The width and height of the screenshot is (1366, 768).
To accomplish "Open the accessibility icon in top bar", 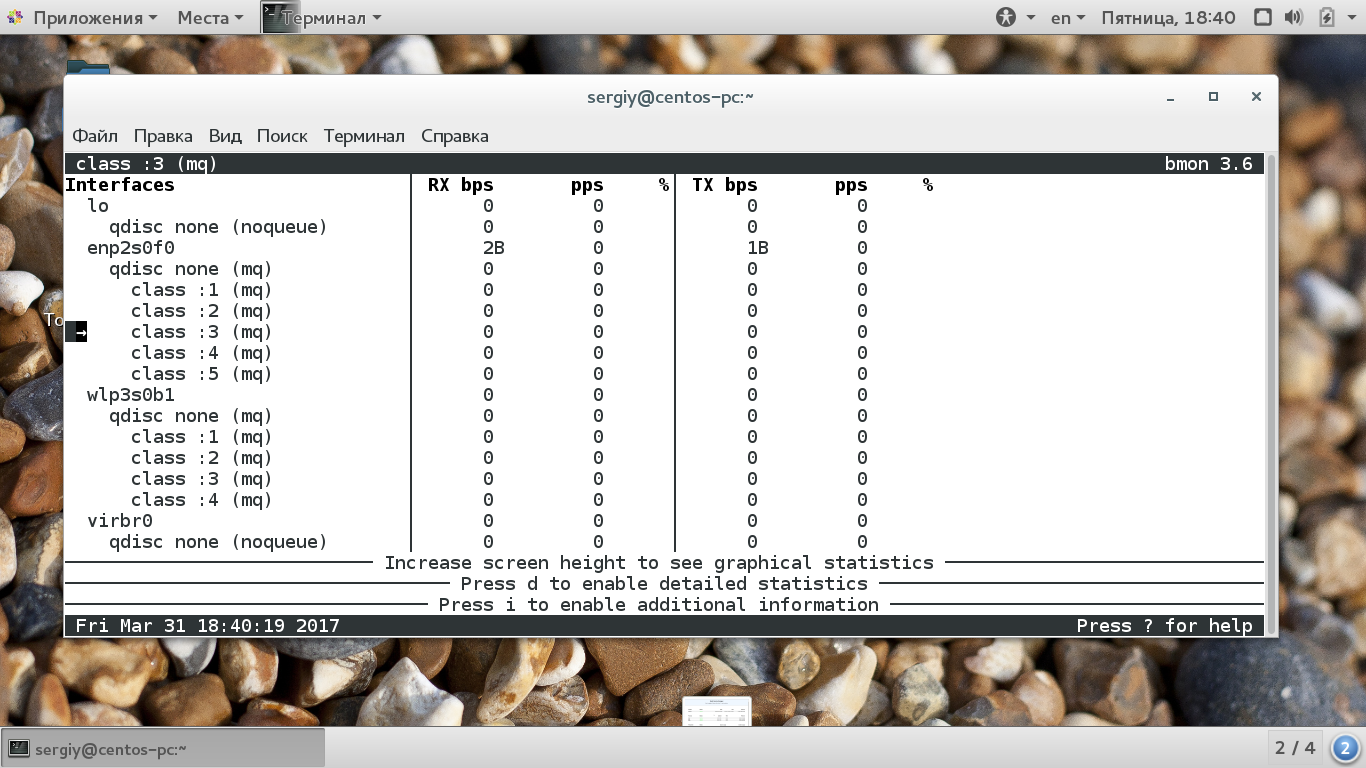I will pos(1005,17).
